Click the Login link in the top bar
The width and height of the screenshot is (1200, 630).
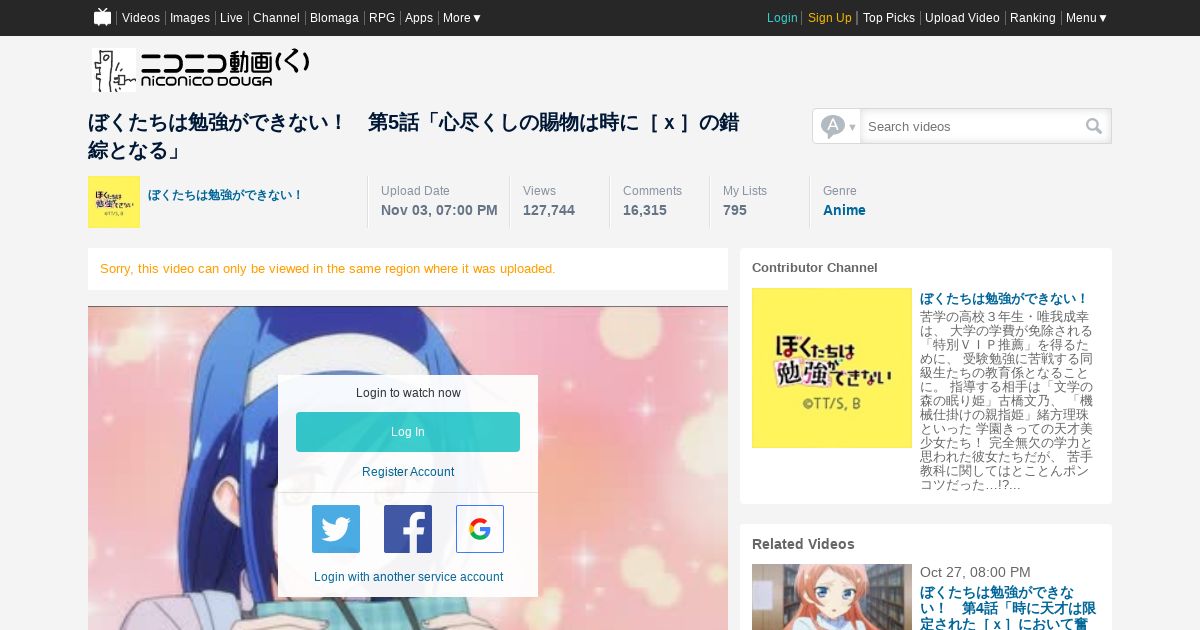pyautogui.click(x=782, y=18)
